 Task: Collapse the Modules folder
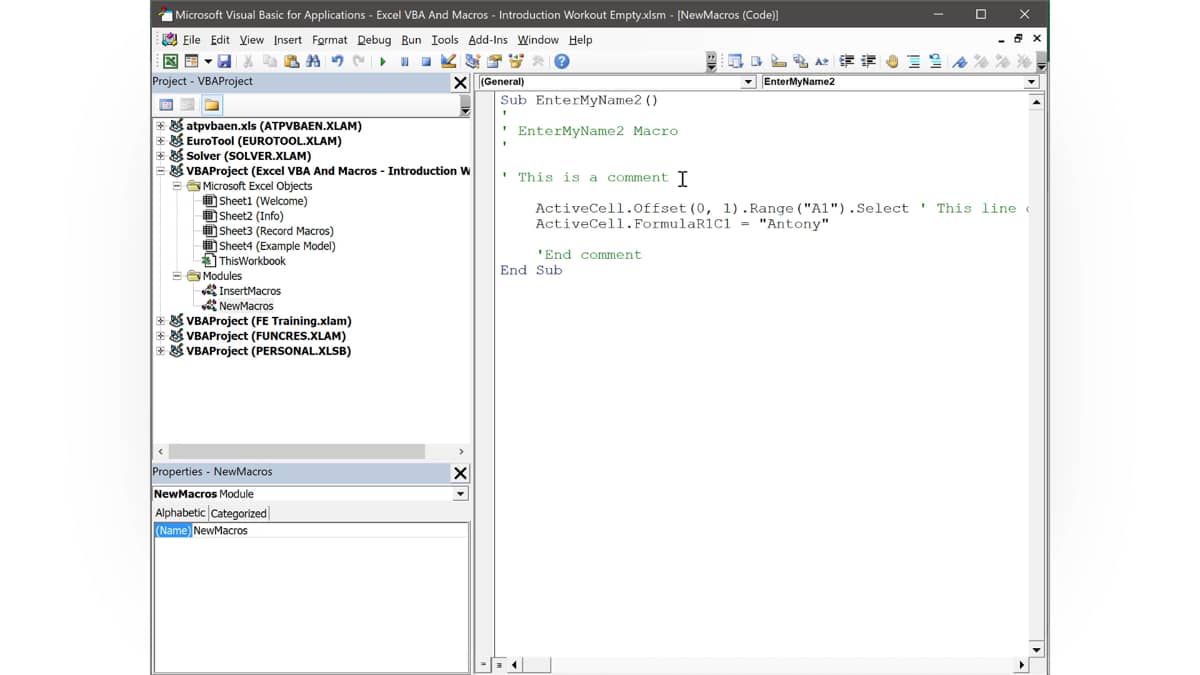click(177, 276)
